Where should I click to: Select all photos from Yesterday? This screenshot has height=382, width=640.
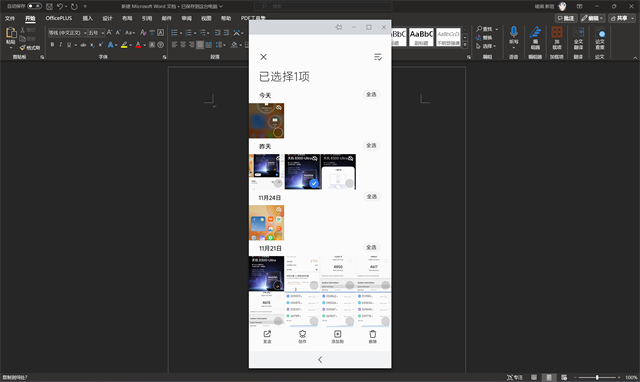(371, 145)
